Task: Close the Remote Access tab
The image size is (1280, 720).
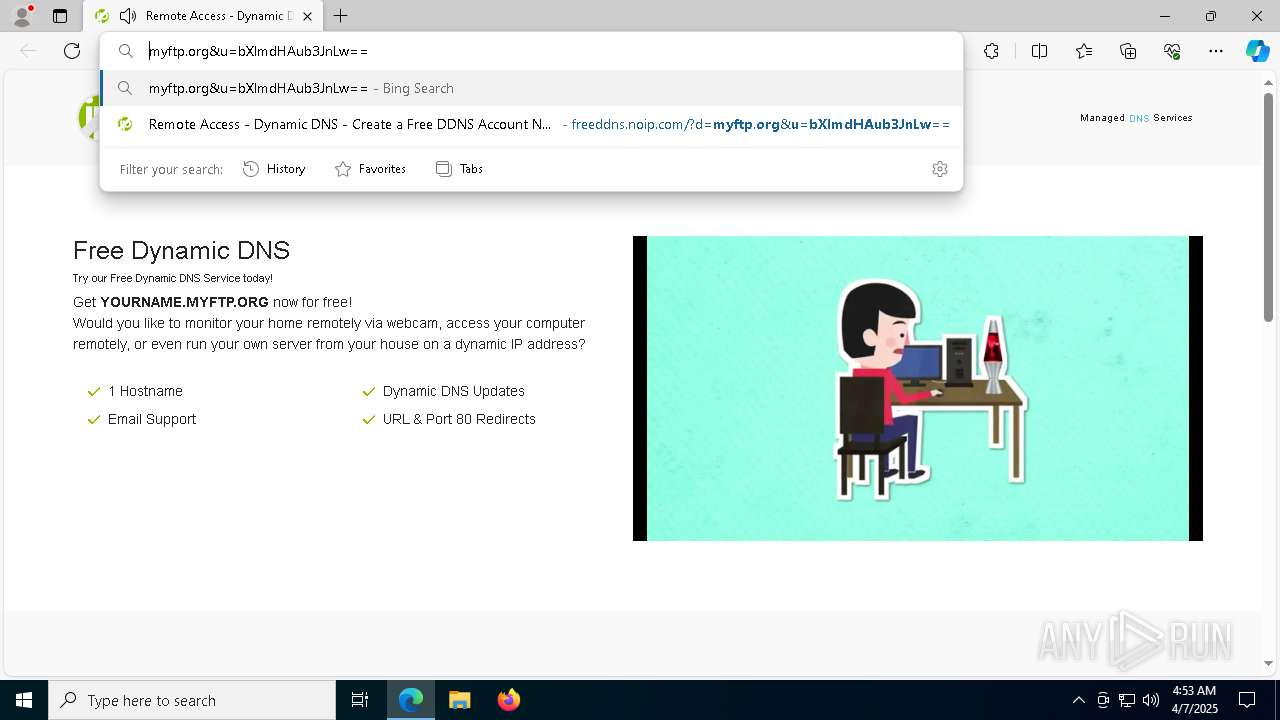Action: click(307, 16)
